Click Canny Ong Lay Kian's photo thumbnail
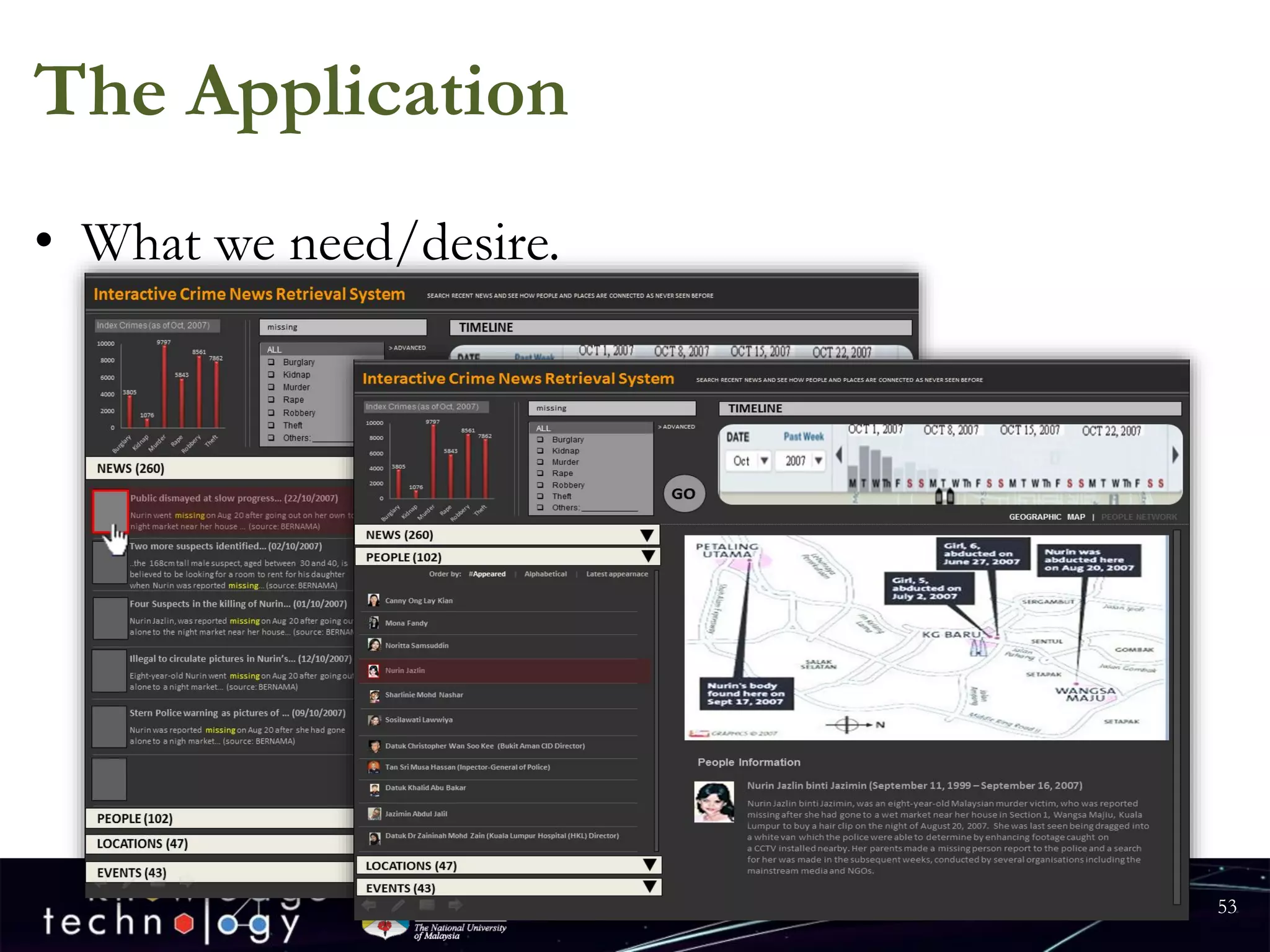This screenshot has height=952, width=1270. tap(373, 600)
